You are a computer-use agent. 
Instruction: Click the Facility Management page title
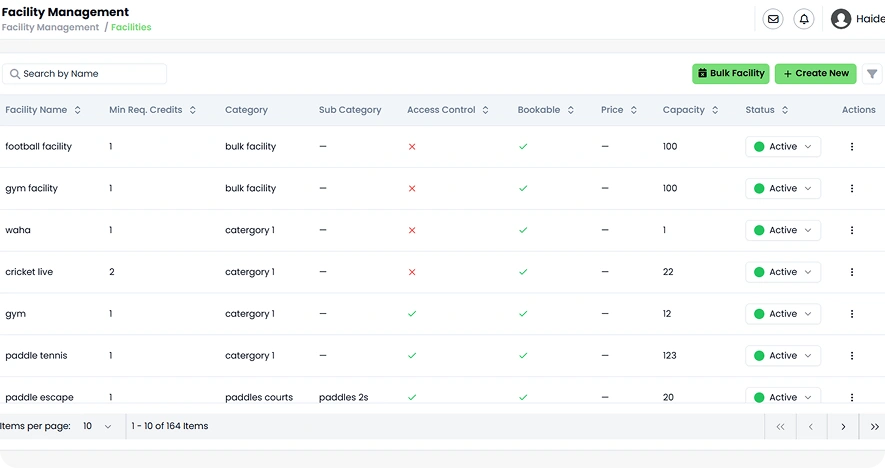(x=65, y=12)
